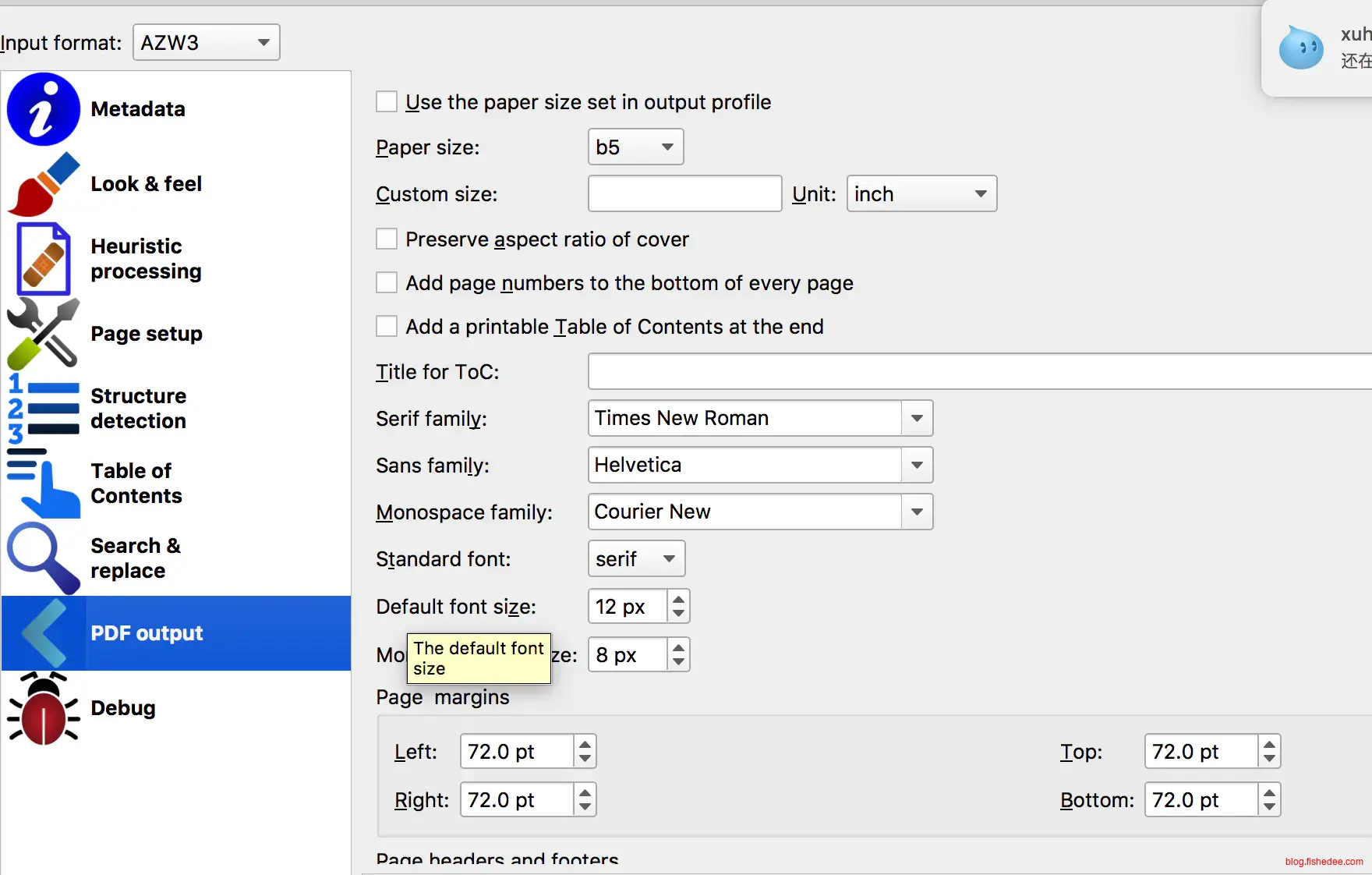Open Page setup tools icon
1372x875 pixels.
[44, 334]
